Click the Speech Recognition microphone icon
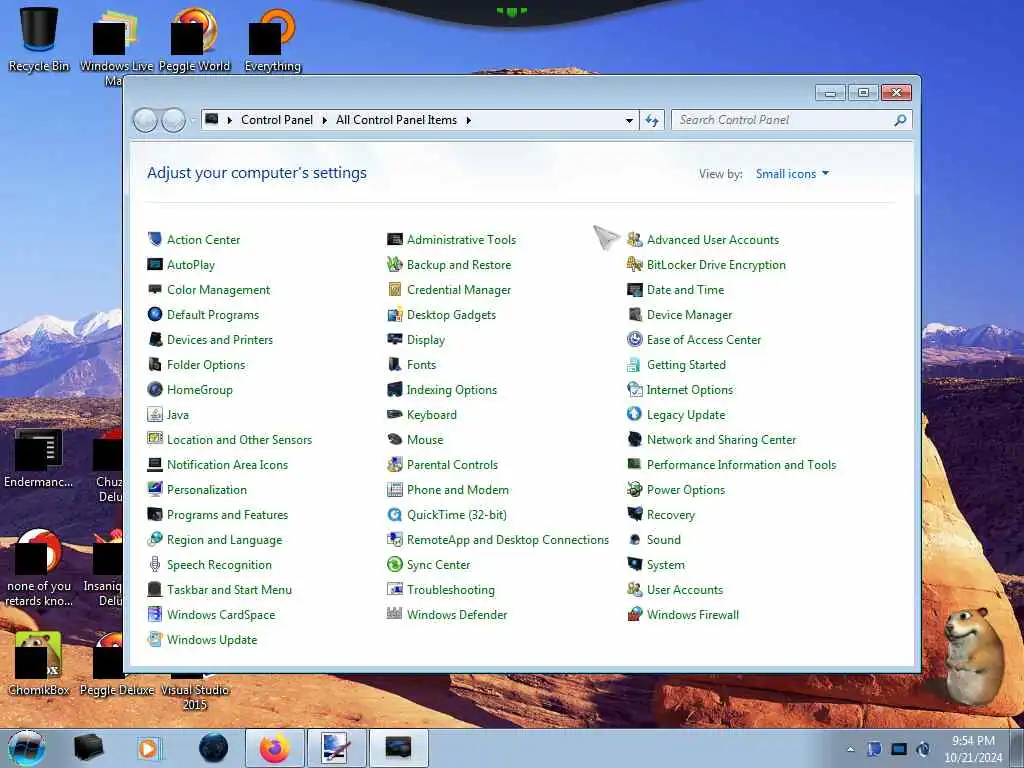Screen dimensions: 1024x768 pyautogui.click(x=155, y=564)
